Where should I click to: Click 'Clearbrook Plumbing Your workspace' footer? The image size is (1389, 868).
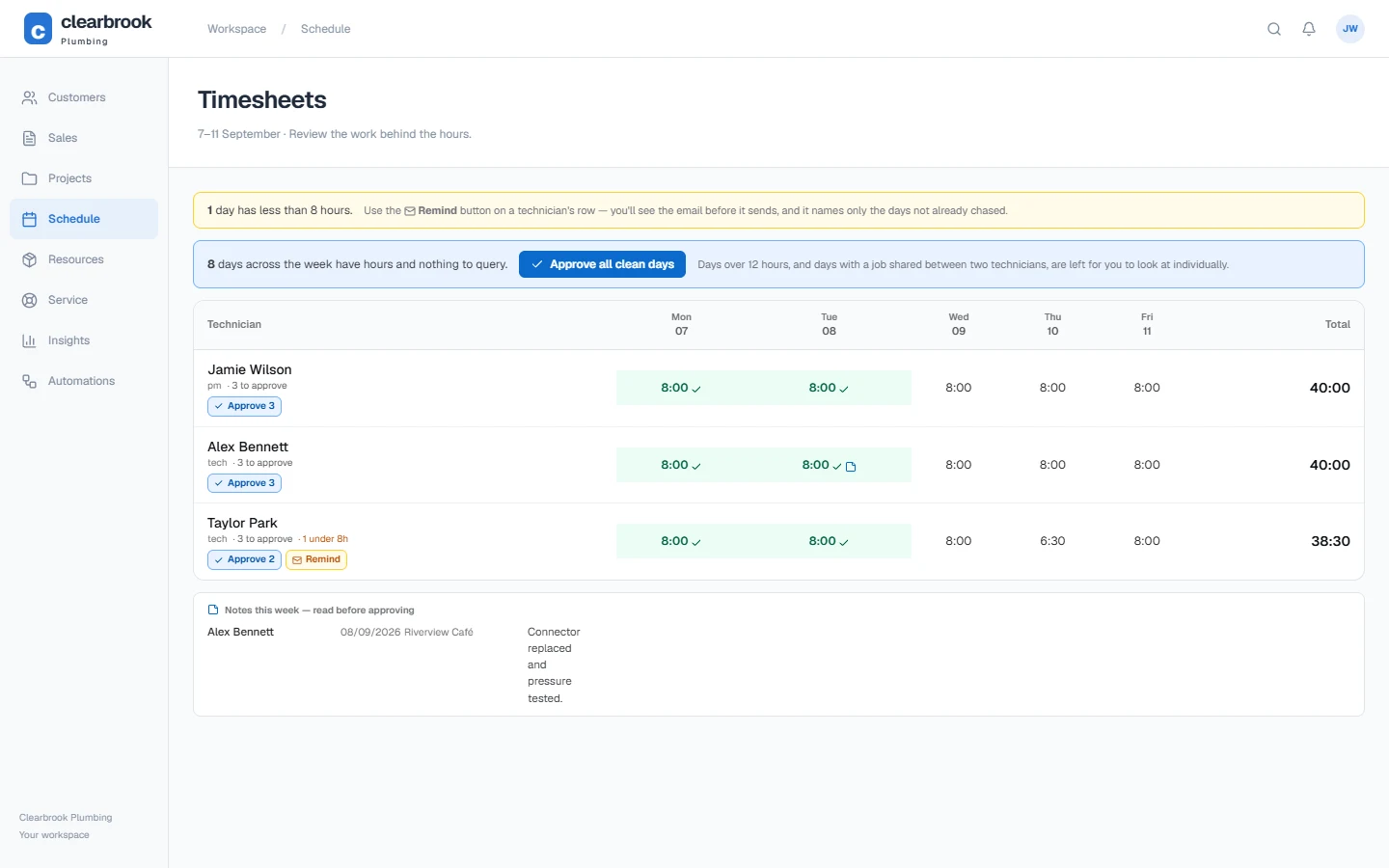(66, 826)
